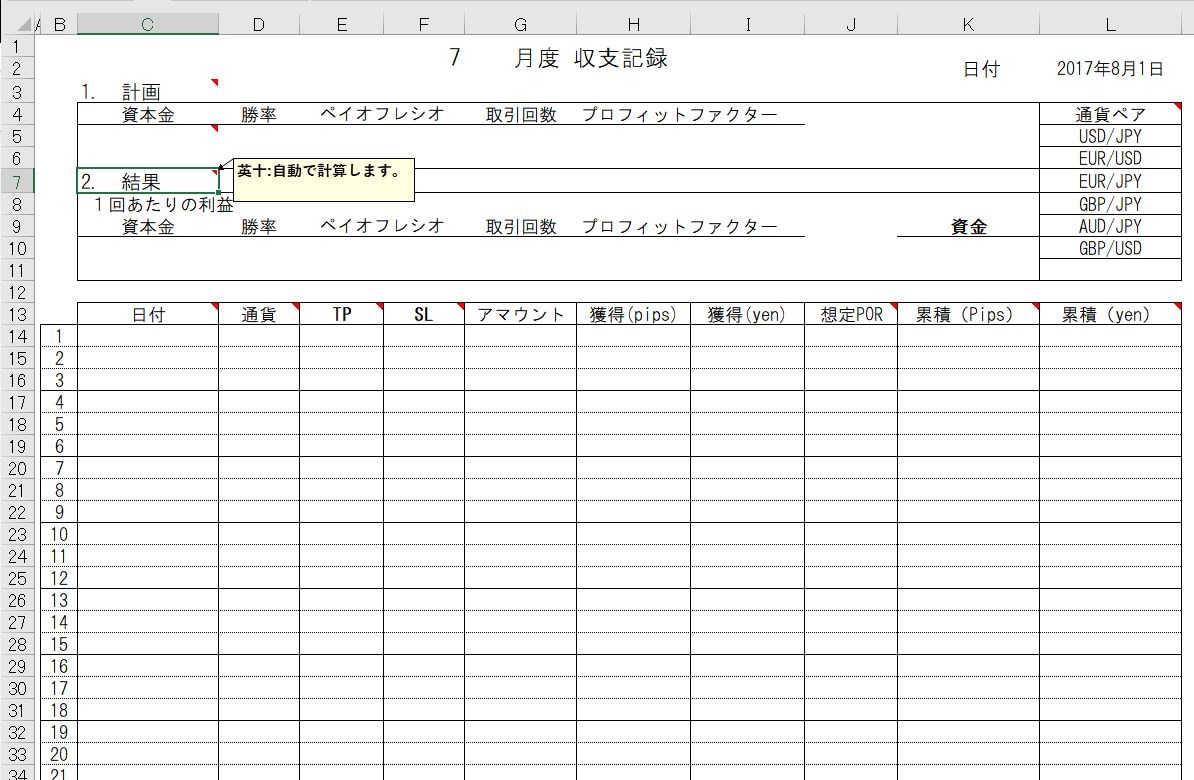Click the '通貨ペア' header cell

tap(1110, 114)
